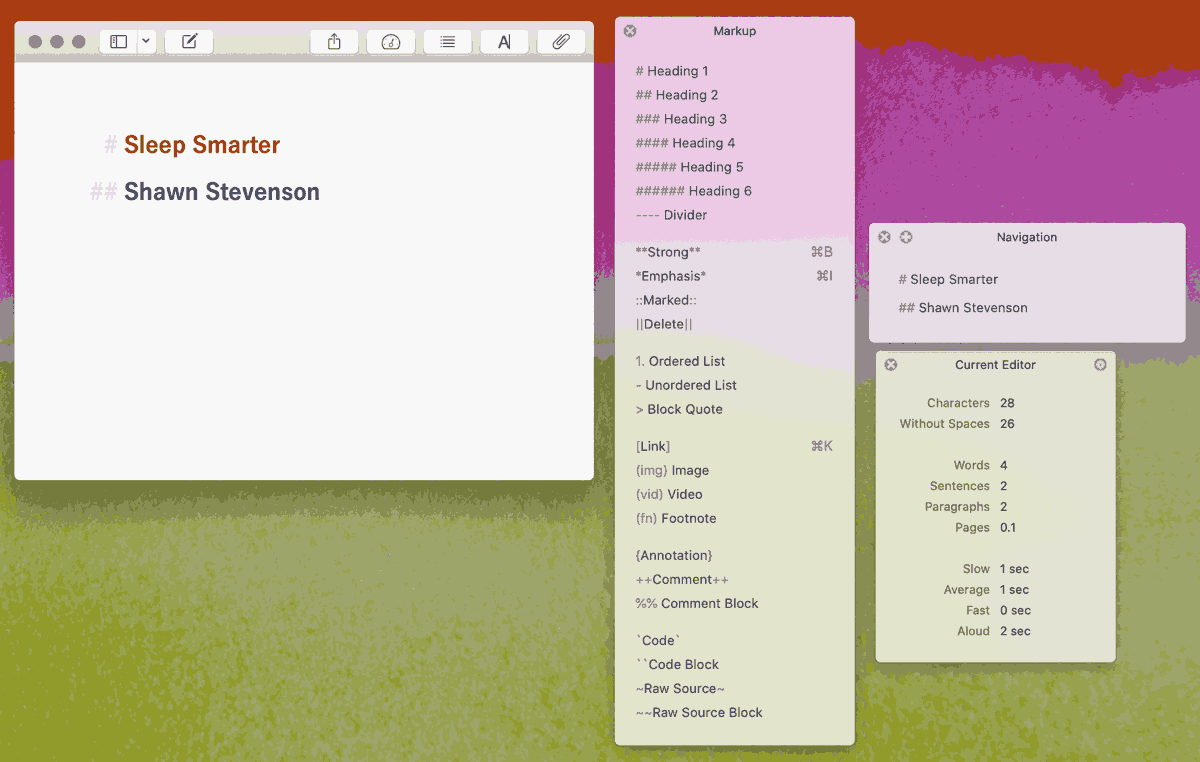
Task: Select the Aloud reading time row
Action: [x=995, y=631]
